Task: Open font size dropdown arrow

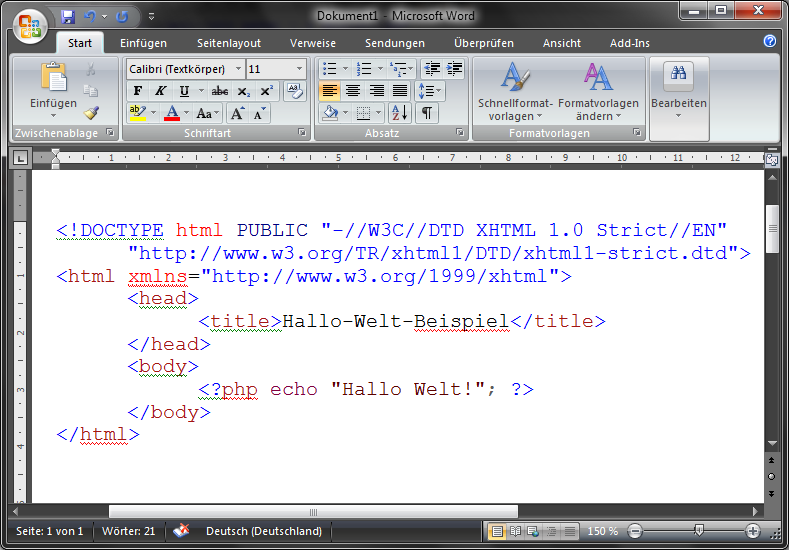Action: point(300,69)
